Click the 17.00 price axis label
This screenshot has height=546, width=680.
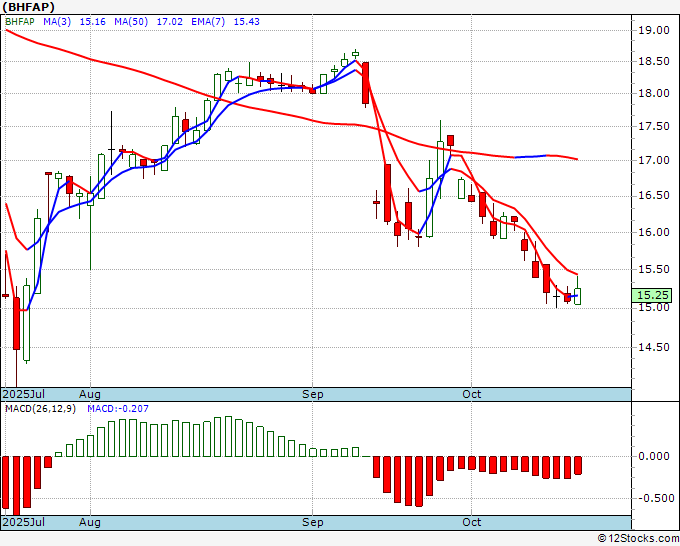(x=654, y=160)
